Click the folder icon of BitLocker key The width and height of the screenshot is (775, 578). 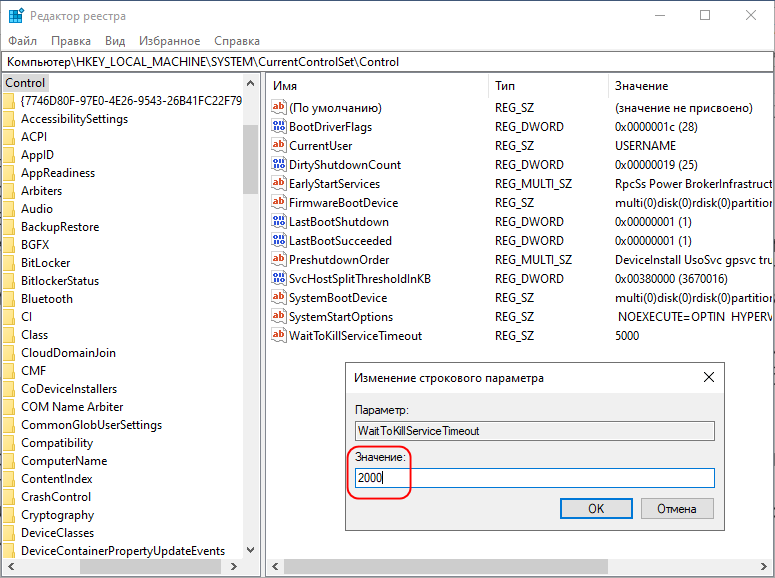coord(9,263)
